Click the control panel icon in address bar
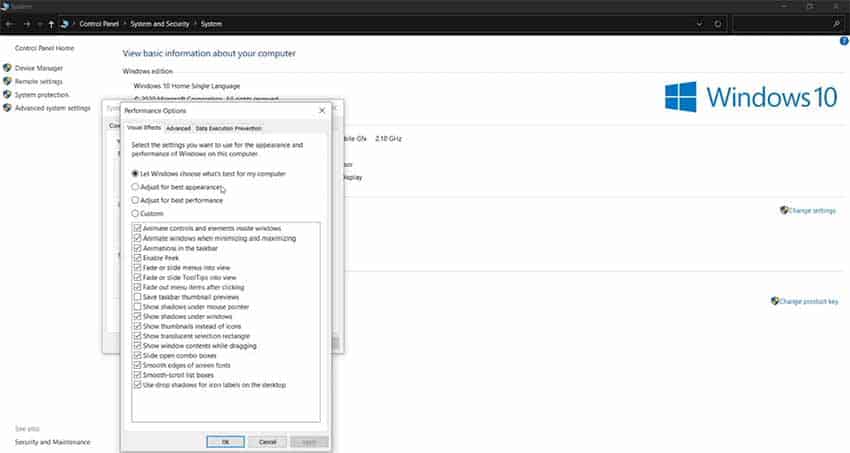The height and width of the screenshot is (453, 850). (65, 24)
